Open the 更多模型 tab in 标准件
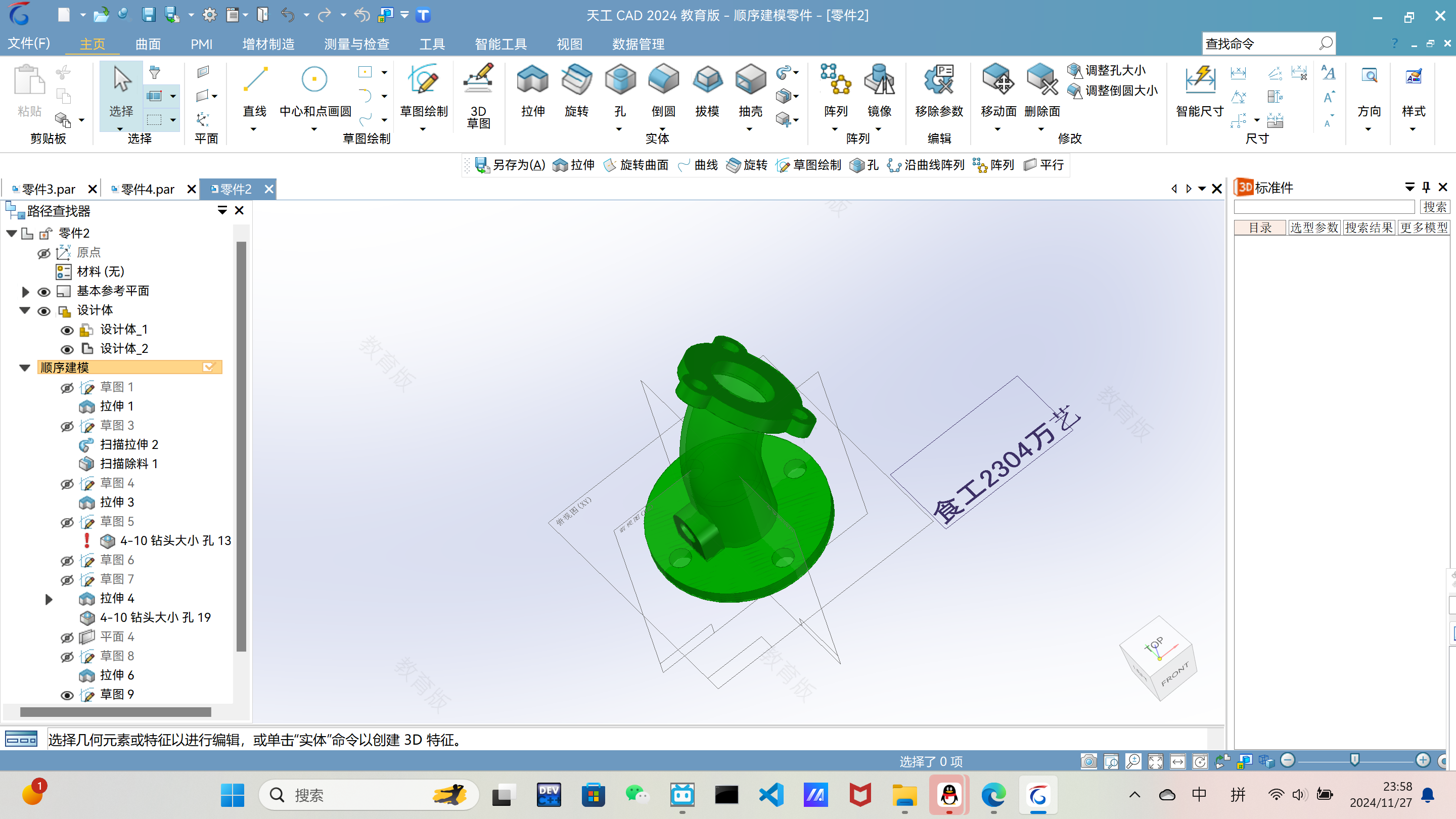 1424,227
